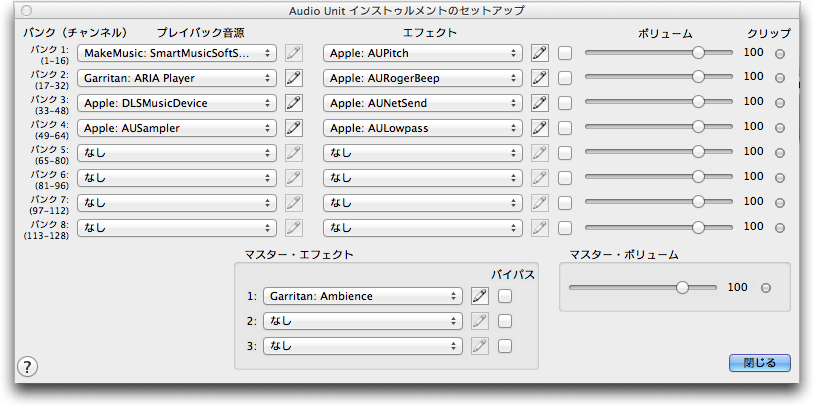Open help with the question mark button
Viewport: 814px width, 407px height.
(x=28, y=367)
